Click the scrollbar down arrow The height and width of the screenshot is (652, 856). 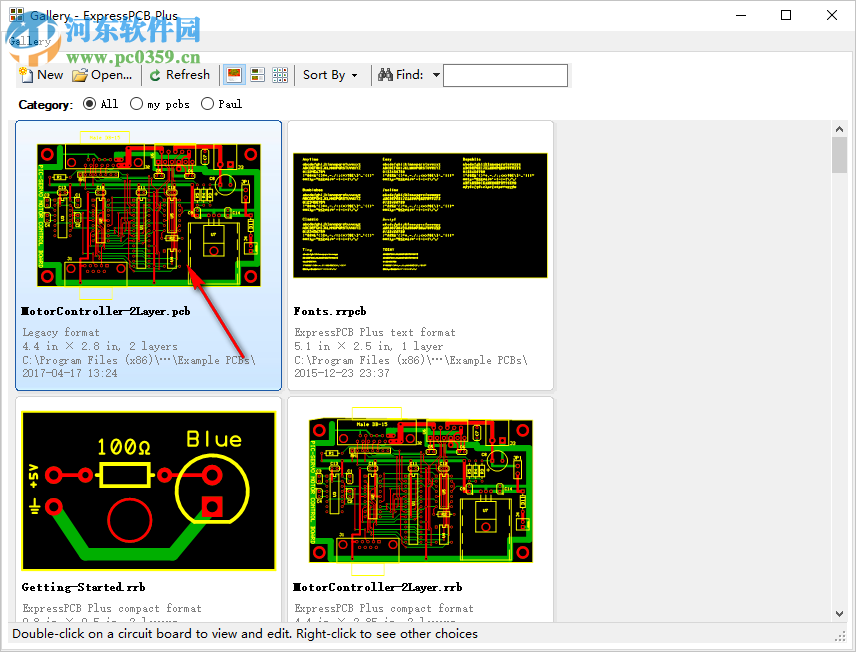[x=840, y=615]
